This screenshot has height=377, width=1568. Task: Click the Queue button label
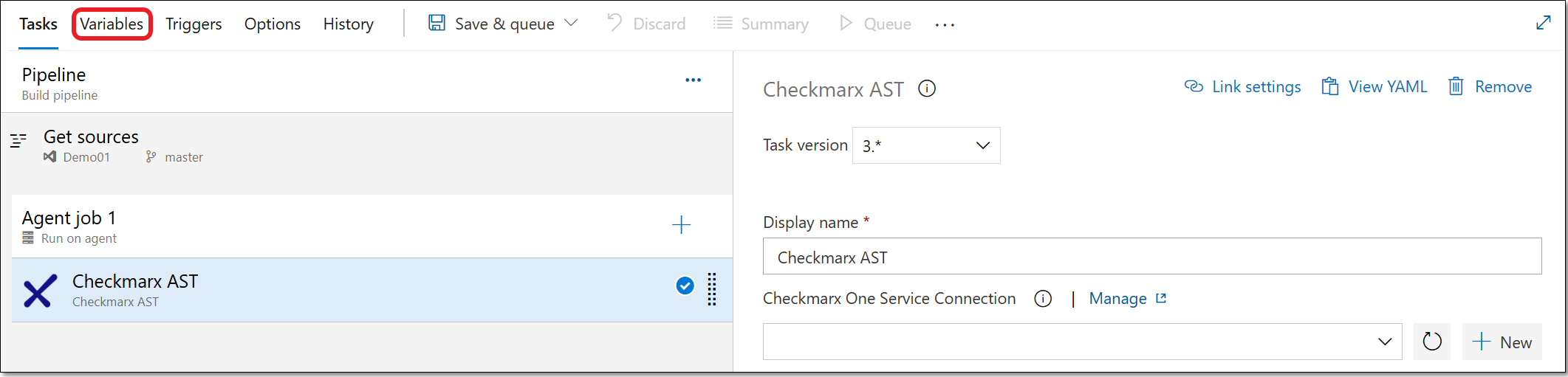tap(887, 24)
